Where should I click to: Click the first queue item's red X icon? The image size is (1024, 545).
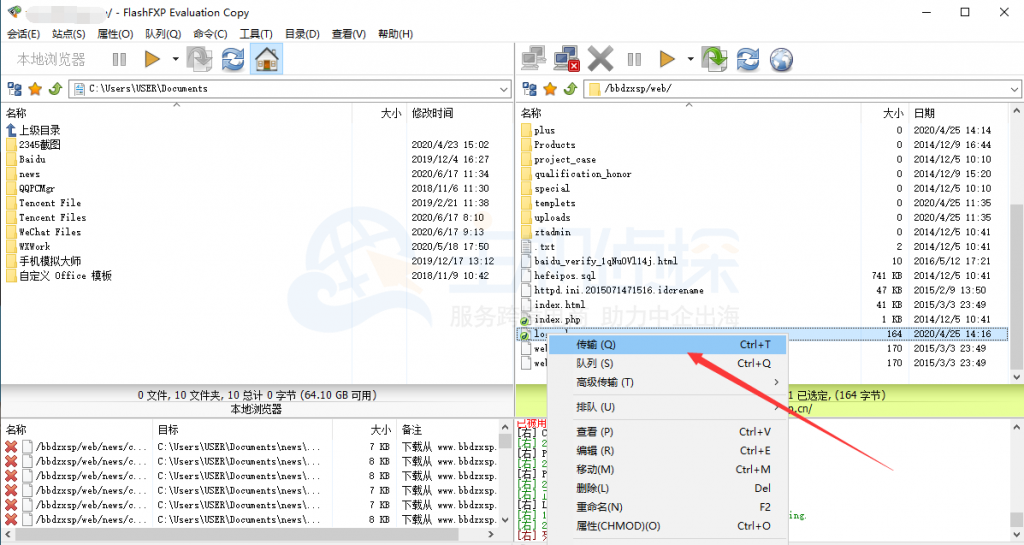point(11,447)
